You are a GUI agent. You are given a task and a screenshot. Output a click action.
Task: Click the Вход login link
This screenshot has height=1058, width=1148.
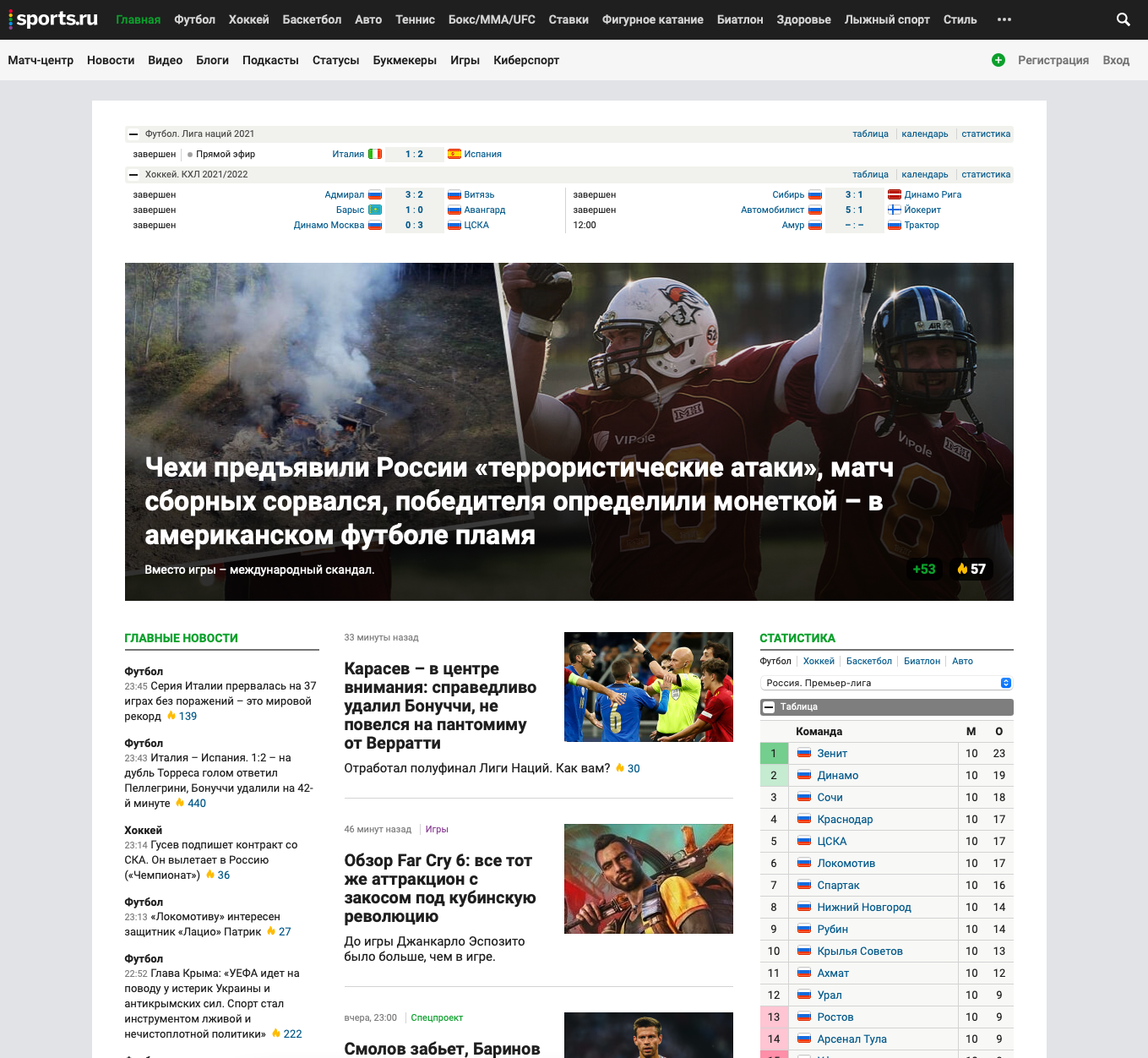[1115, 60]
